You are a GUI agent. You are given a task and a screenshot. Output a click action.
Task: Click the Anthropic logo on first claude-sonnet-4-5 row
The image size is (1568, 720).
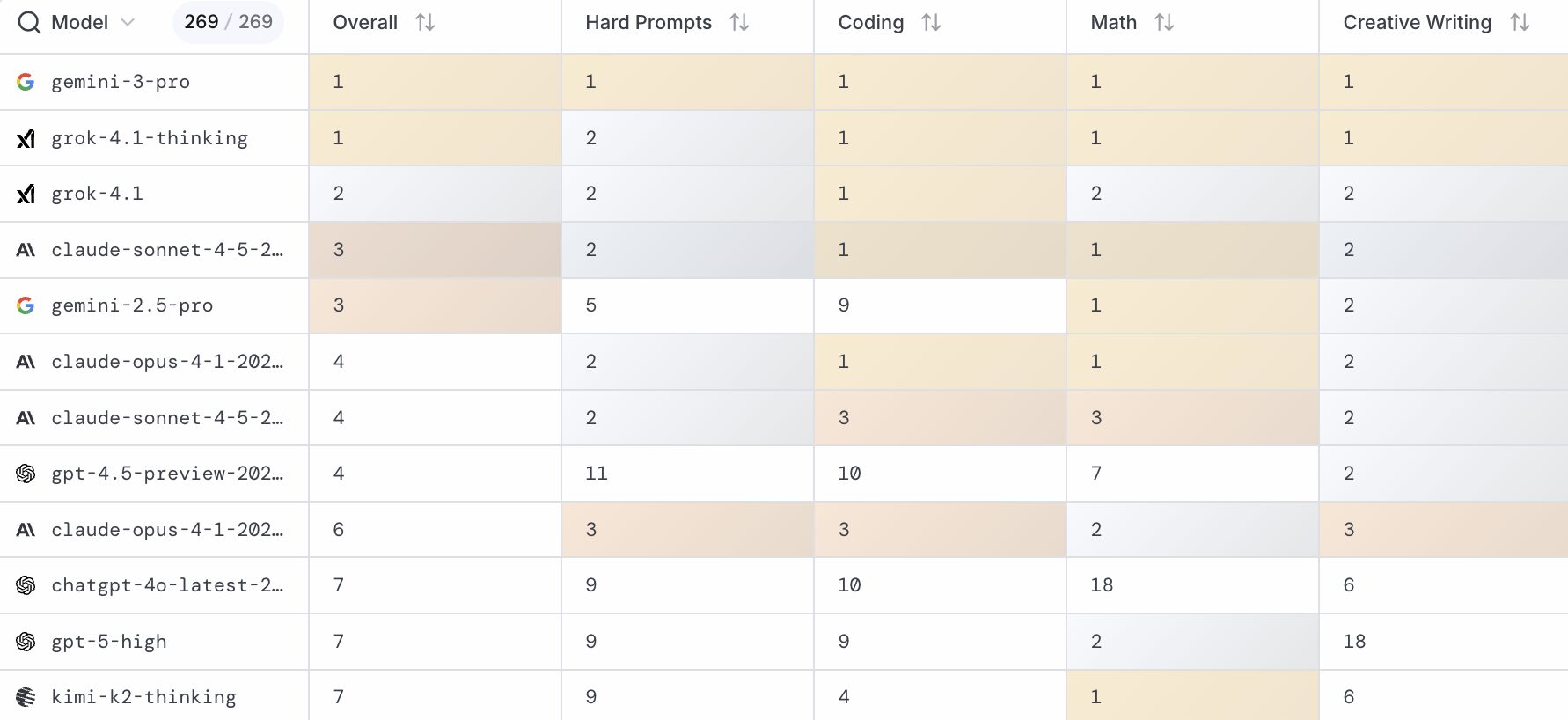[26, 250]
